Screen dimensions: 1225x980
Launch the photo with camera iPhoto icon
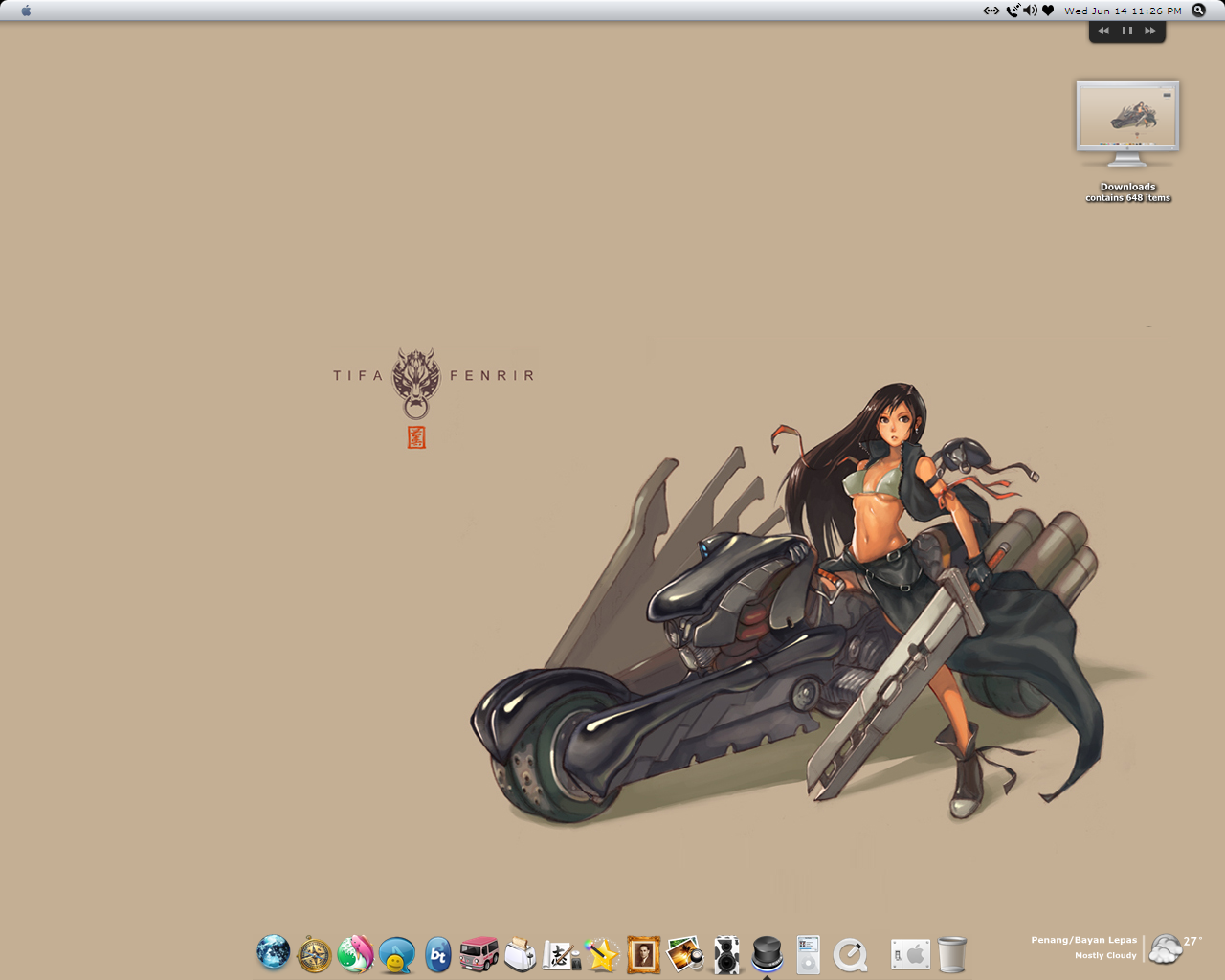coord(684,954)
